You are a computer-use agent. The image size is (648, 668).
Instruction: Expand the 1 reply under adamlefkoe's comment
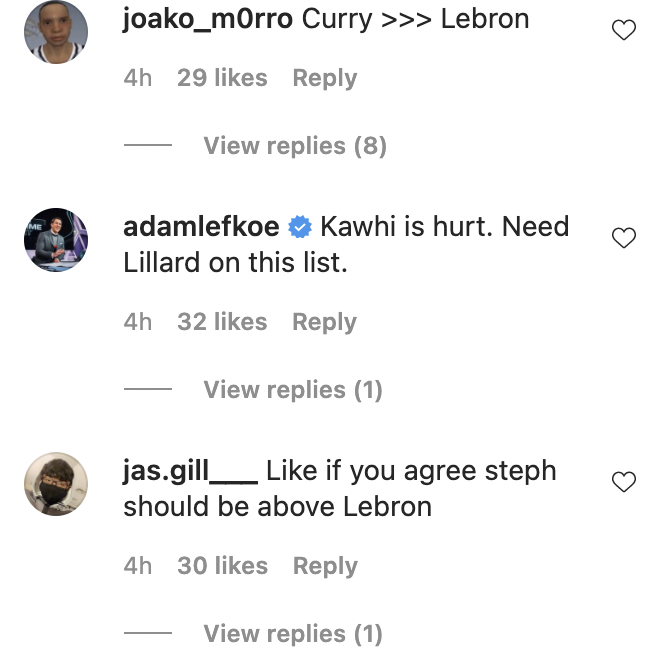(x=292, y=389)
